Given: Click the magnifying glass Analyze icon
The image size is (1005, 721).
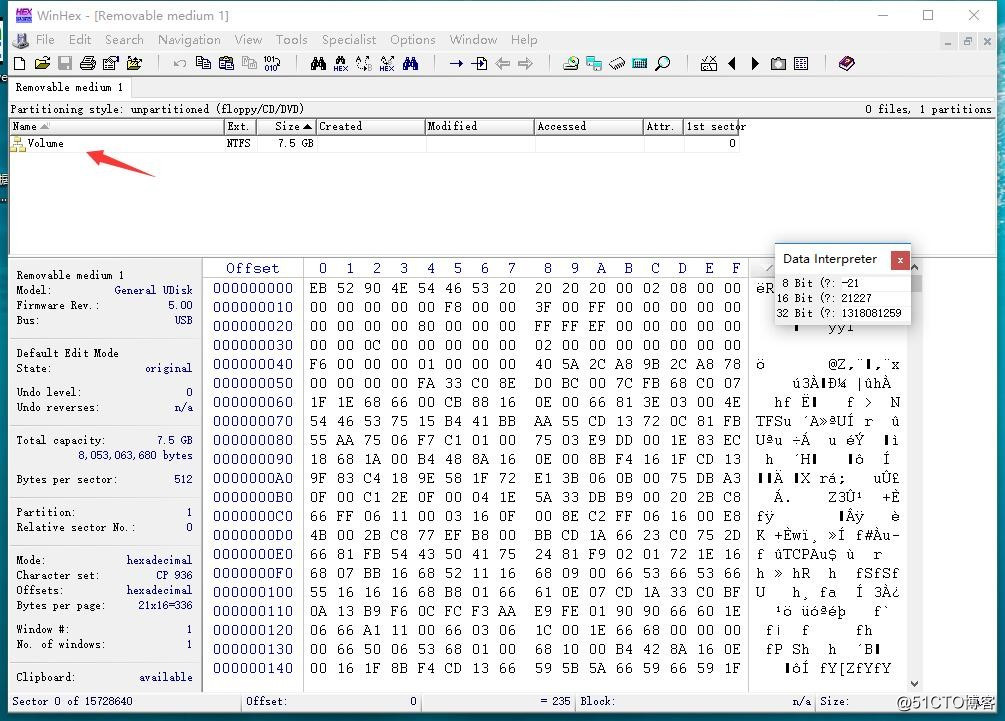Looking at the screenshot, I should (x=663, y=63).
